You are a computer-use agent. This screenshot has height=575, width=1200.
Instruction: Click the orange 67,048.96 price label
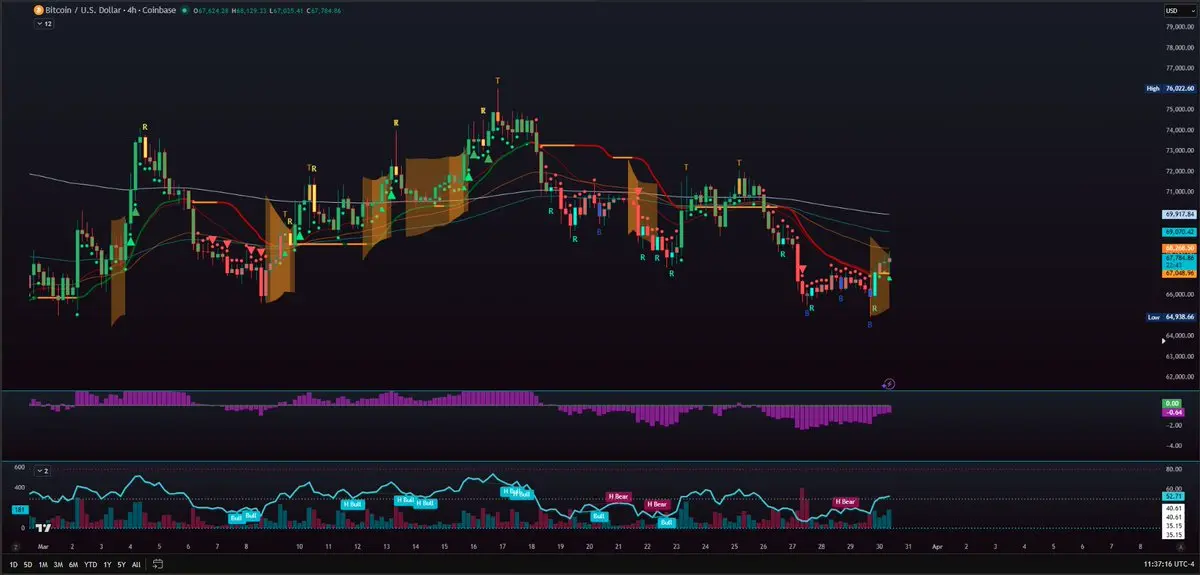tap(1178, 272)
